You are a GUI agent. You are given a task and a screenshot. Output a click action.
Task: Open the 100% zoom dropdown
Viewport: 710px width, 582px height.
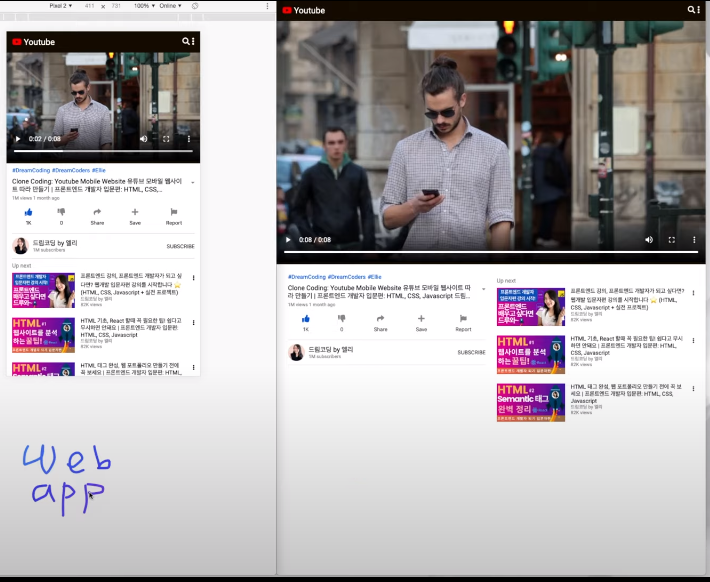coord(144,6)
